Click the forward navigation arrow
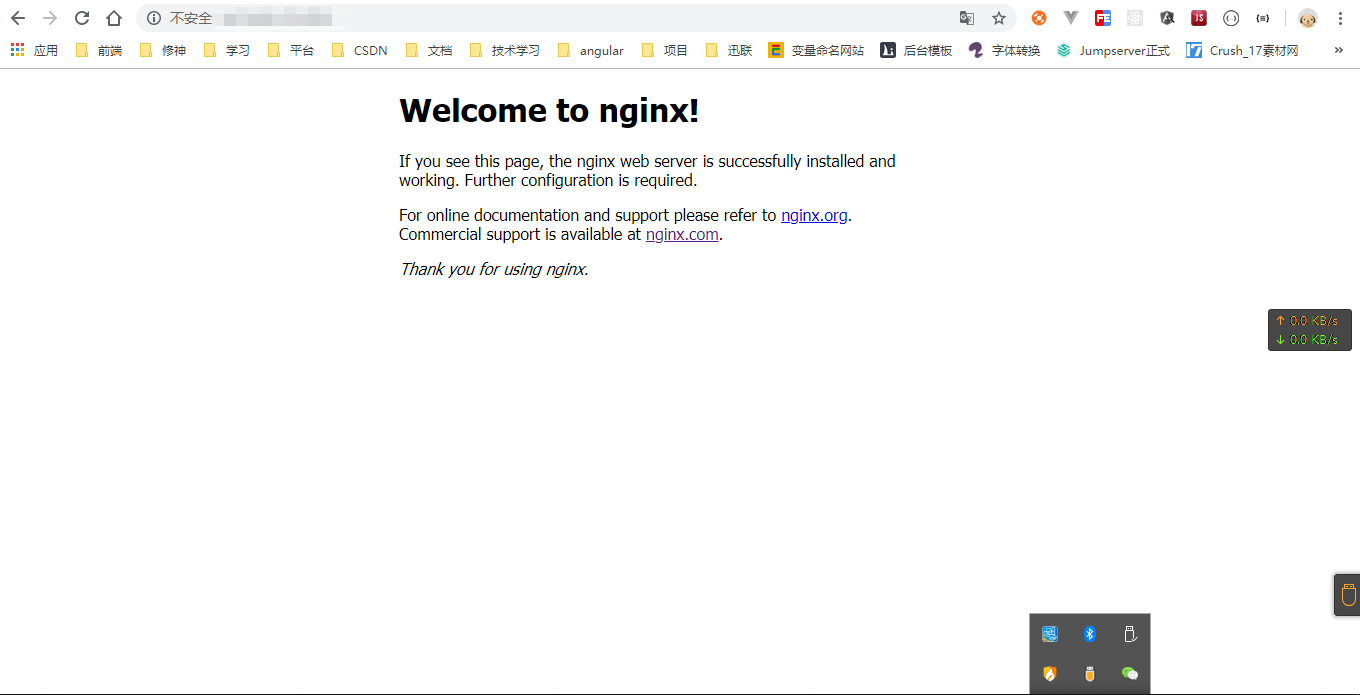This screenshot has height=695, width=1360. point(50,18)
